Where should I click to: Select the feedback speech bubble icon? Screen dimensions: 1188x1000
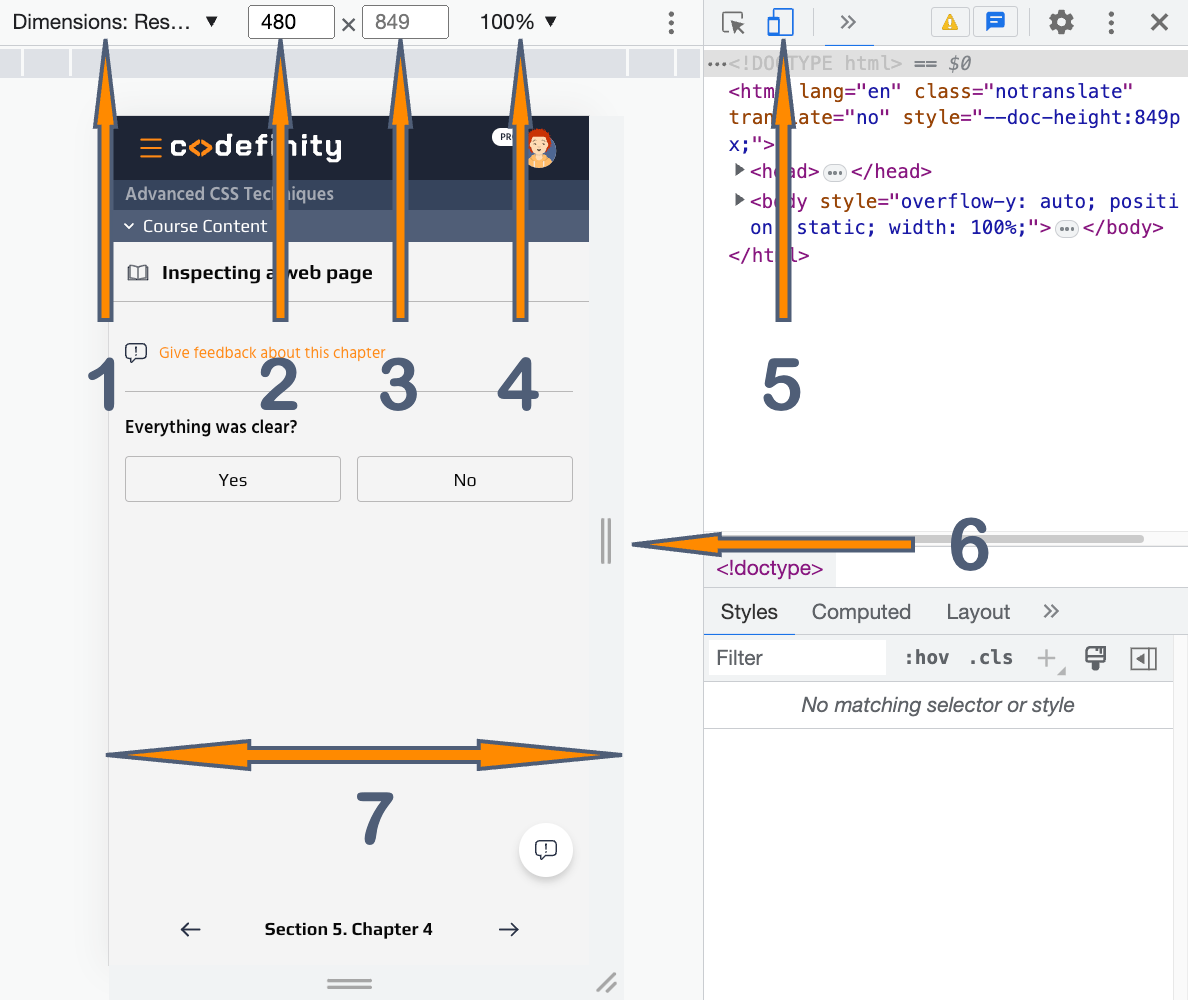click(x=136, y=352)
